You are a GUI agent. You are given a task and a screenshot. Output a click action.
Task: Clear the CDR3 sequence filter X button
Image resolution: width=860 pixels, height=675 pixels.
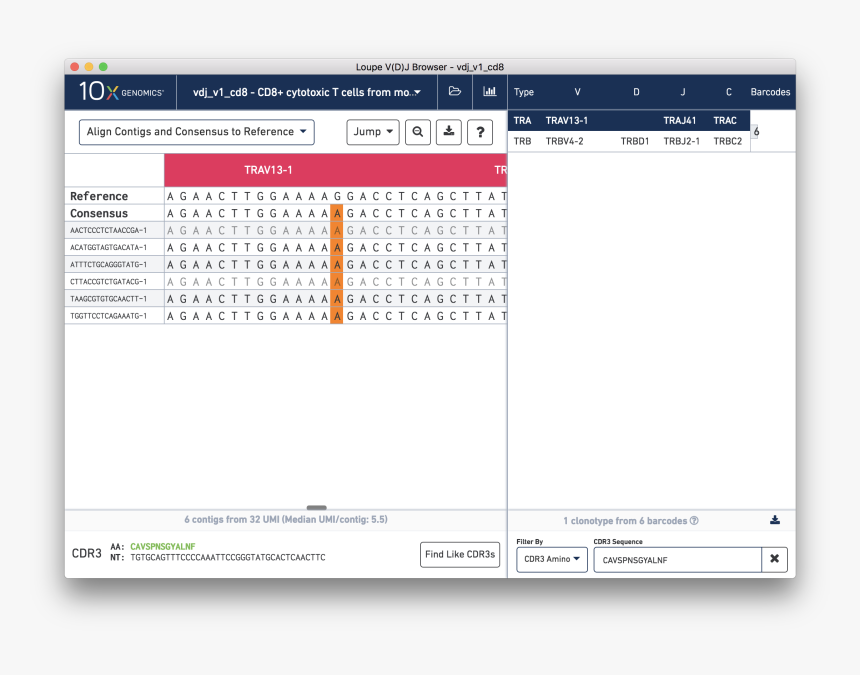tap(774, 559)
